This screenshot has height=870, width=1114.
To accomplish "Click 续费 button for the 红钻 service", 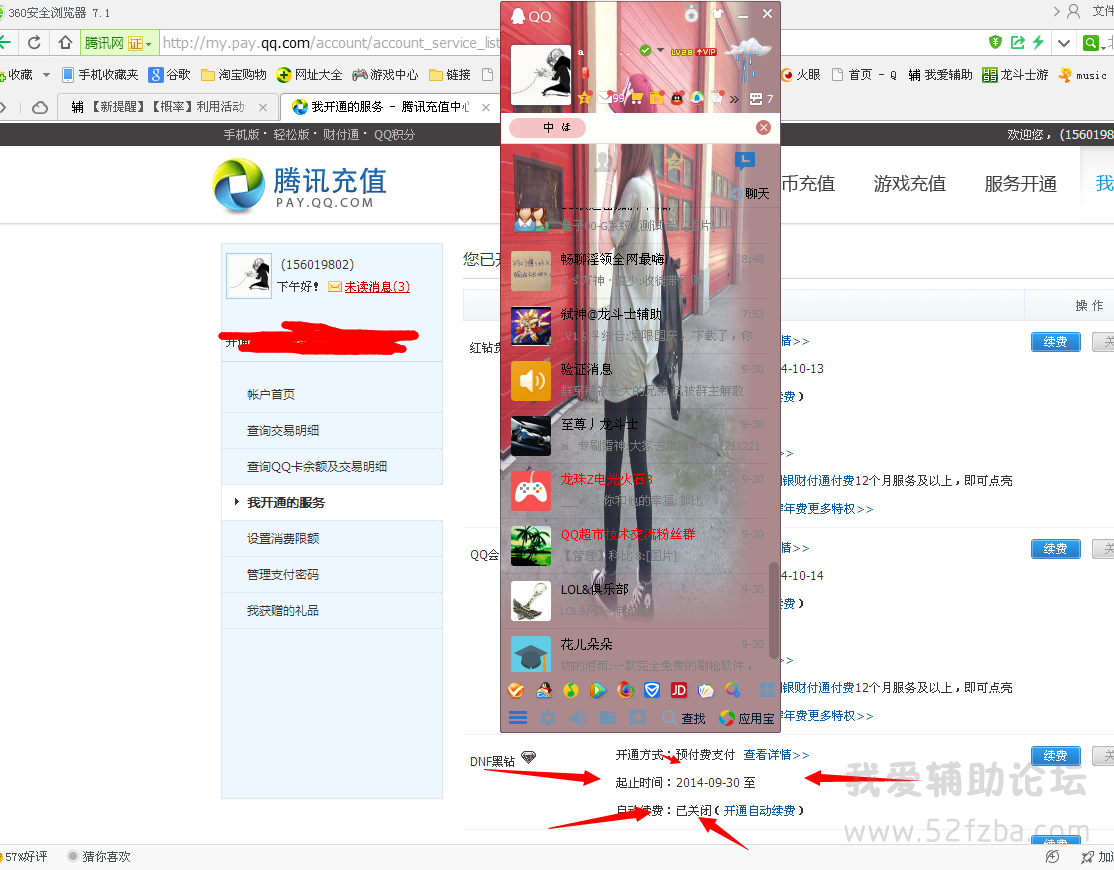I will tap(1055, 342).
